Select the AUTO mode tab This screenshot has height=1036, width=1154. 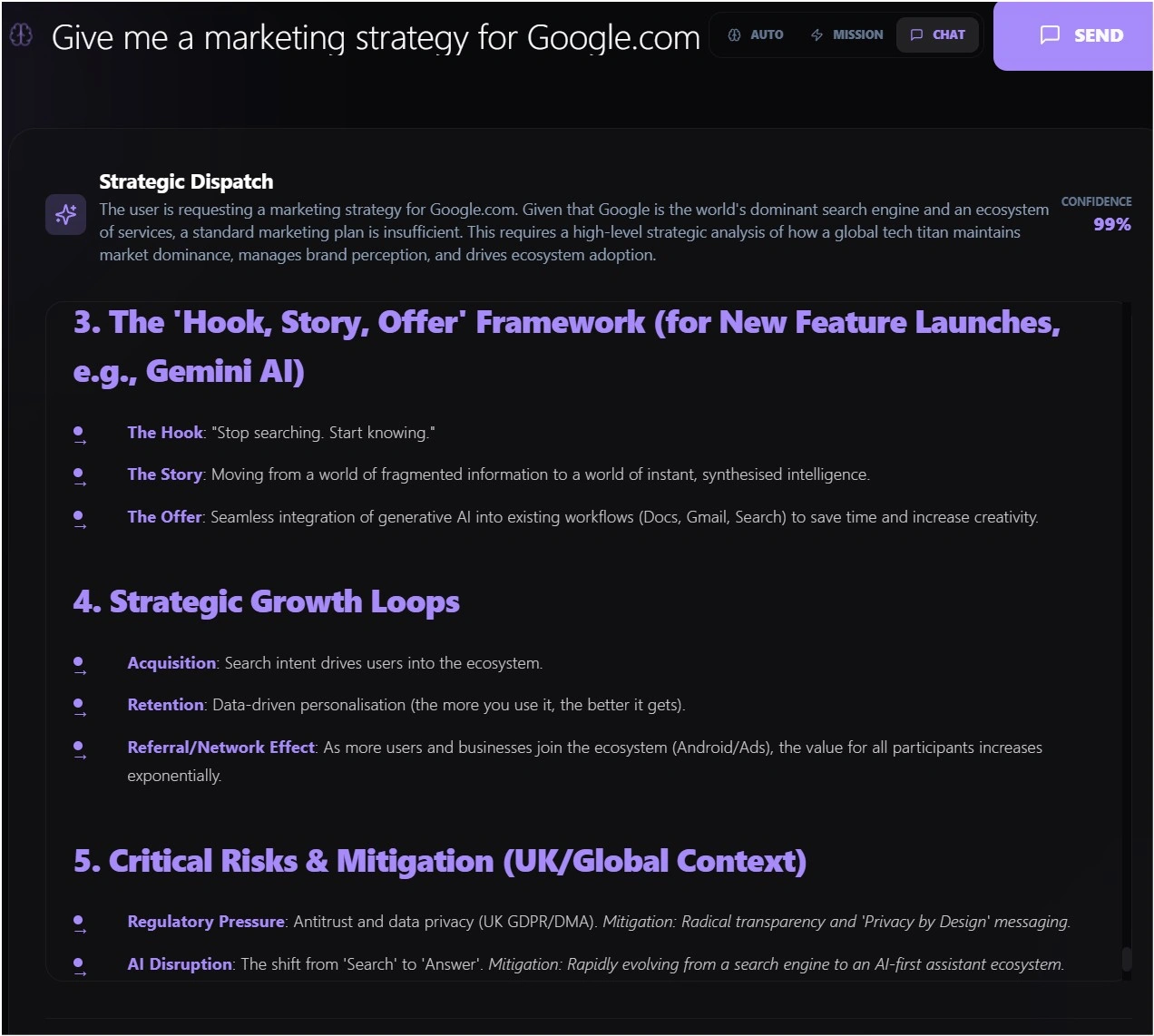(756, 34)
